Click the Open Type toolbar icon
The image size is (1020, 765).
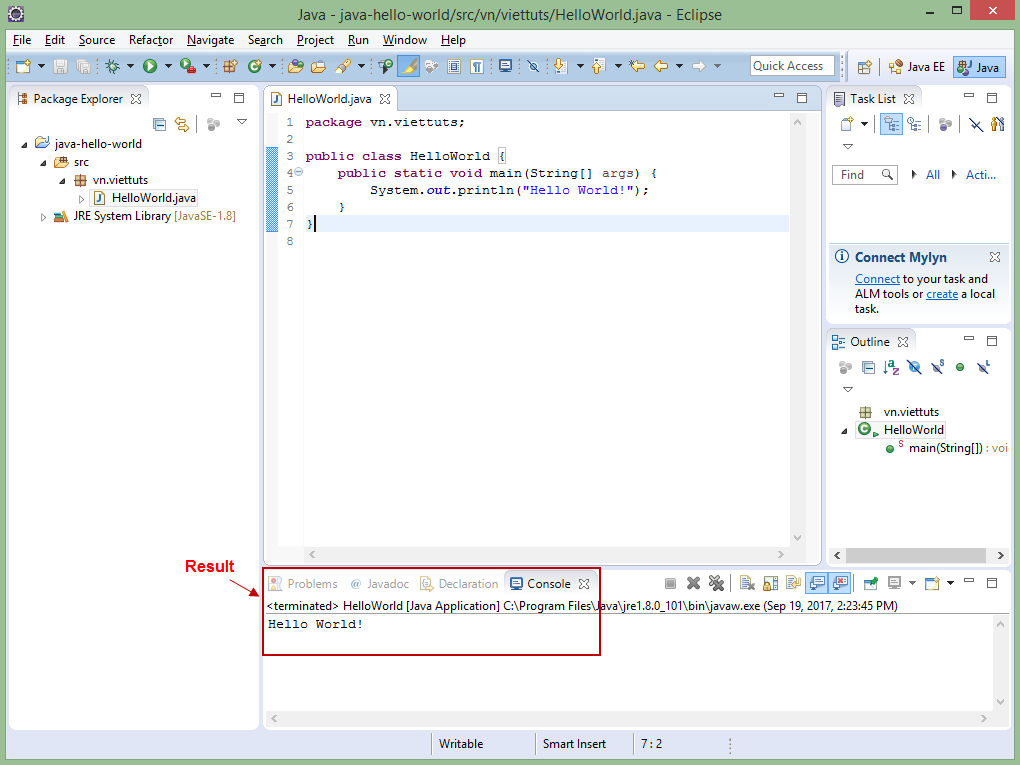coord(296,66)
